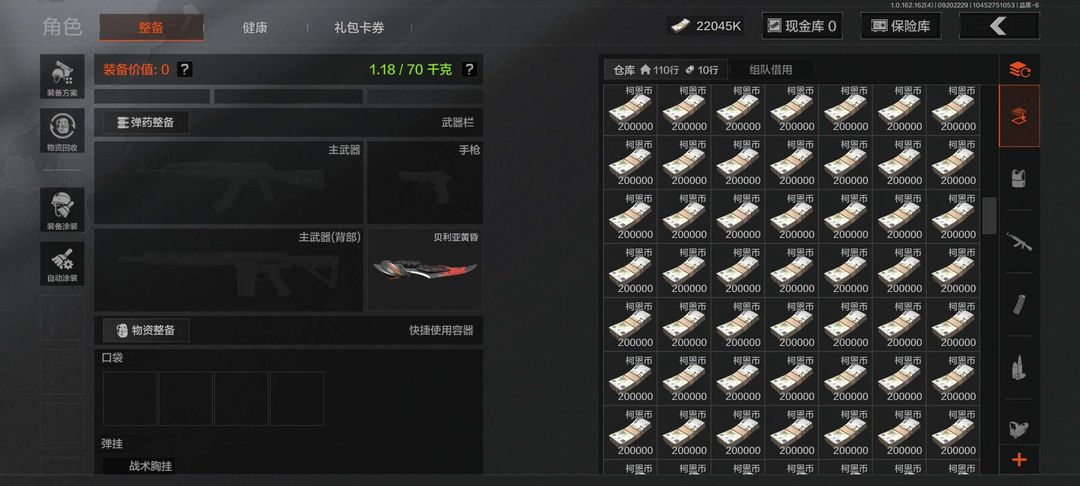Viewport: 1080px width, 486px height.
Task: Click the 物资整备 button
Action: coord(146,330)
